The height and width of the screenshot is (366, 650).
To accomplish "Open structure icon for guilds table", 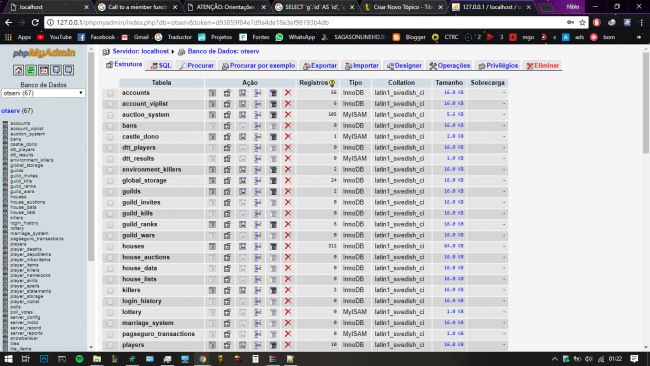I will (x=227, y=191).
